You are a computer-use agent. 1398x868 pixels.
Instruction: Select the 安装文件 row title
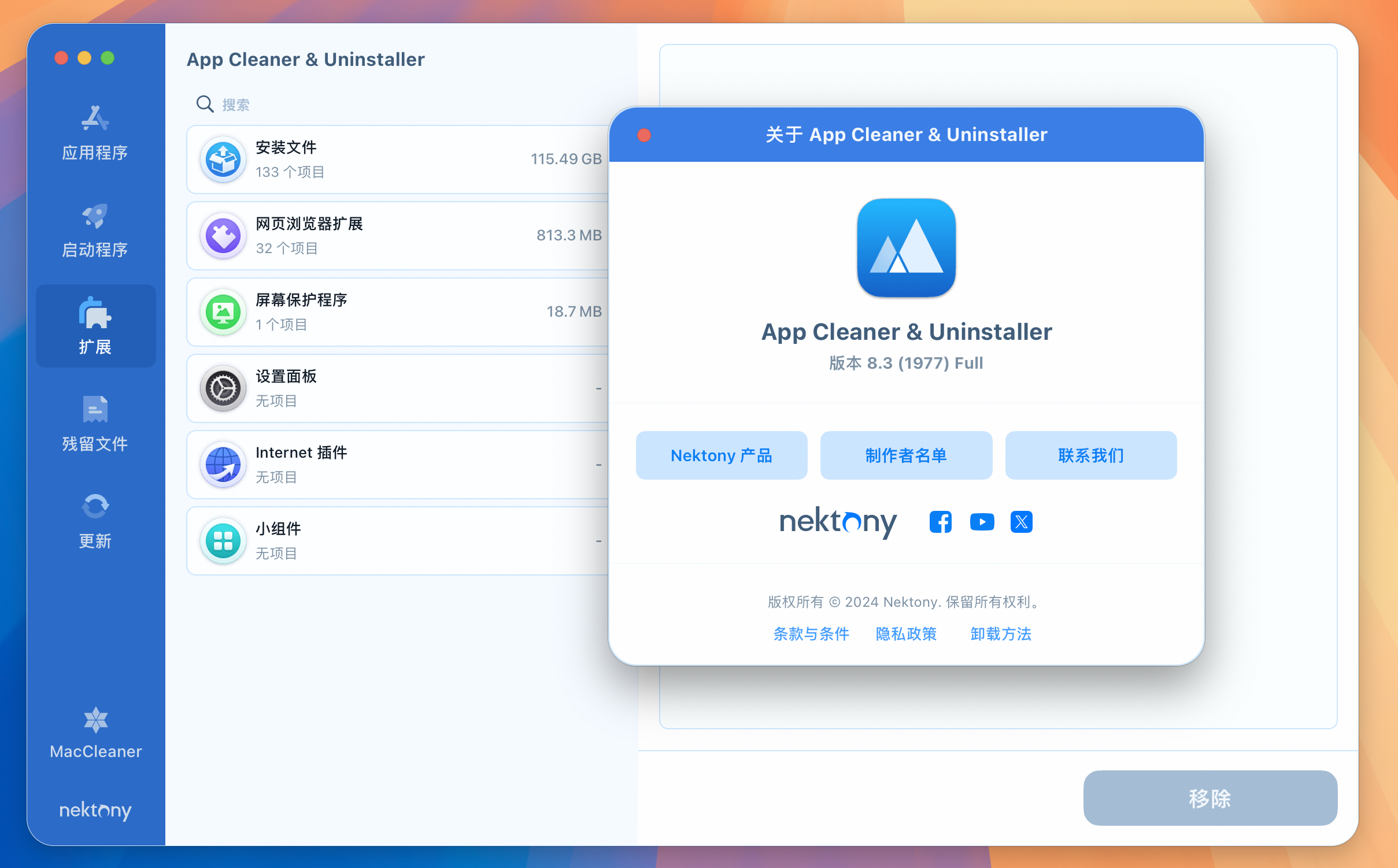286,147
